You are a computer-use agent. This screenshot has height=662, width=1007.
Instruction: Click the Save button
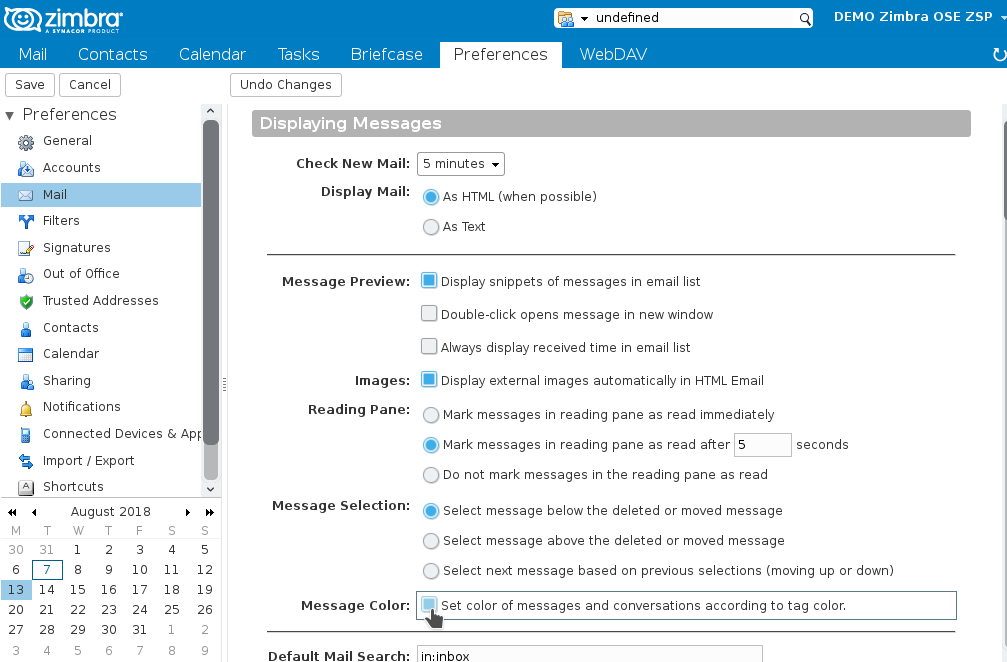tap(30, 85)
